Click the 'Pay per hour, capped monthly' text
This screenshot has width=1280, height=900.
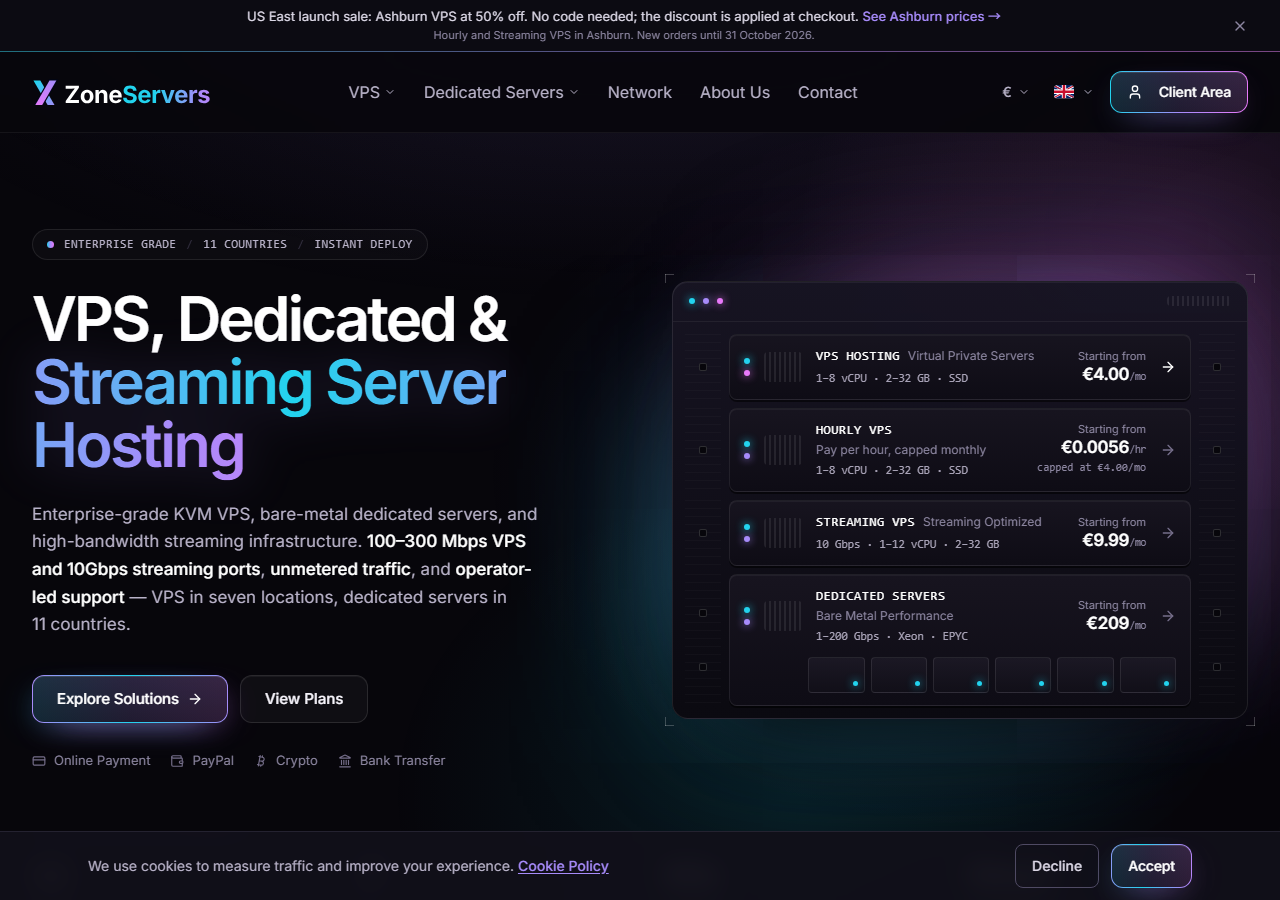coord(901,450)
